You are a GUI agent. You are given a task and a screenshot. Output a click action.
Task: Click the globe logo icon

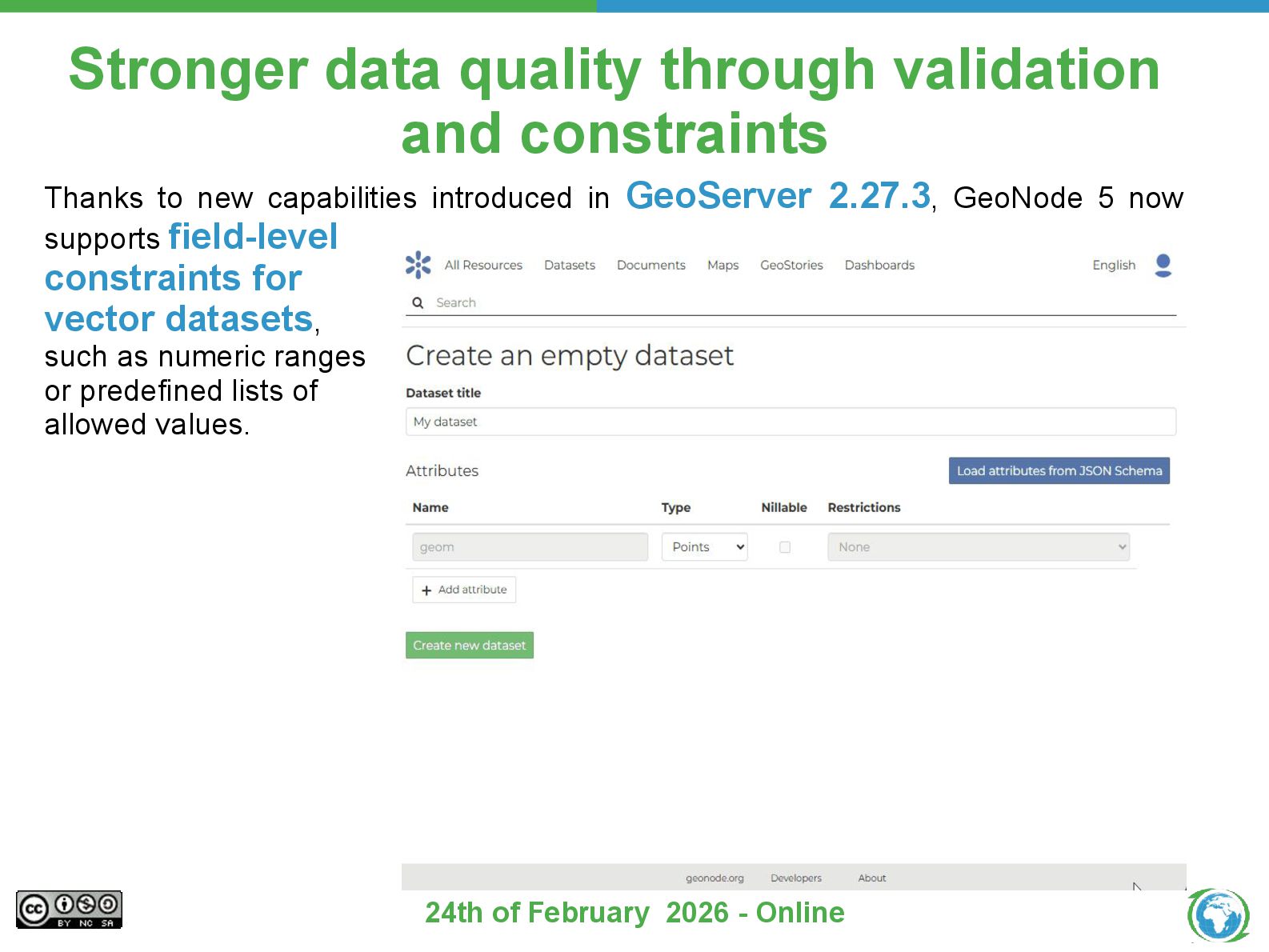(x=1218, y=915)
